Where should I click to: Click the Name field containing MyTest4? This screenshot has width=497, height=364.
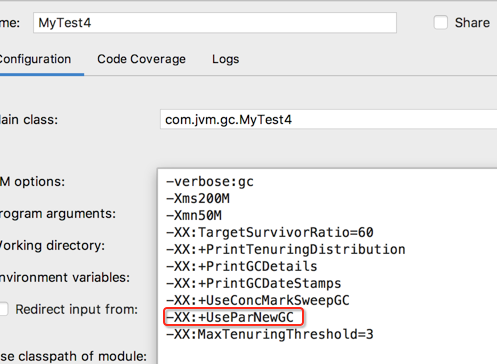215,23
